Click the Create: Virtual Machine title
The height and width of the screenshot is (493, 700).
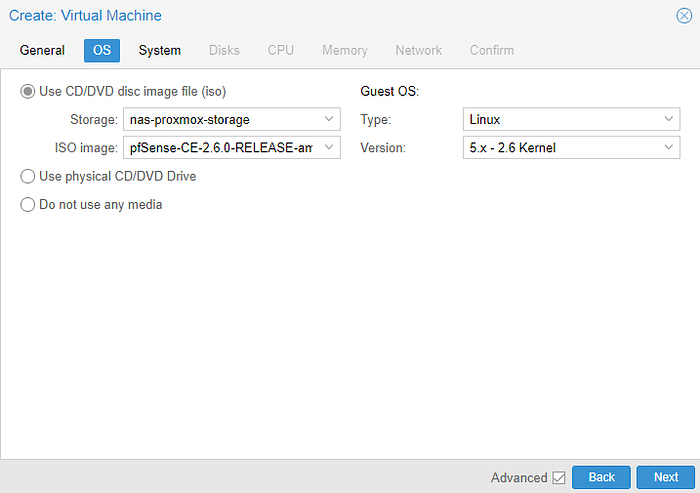click(x=85, y=16)
